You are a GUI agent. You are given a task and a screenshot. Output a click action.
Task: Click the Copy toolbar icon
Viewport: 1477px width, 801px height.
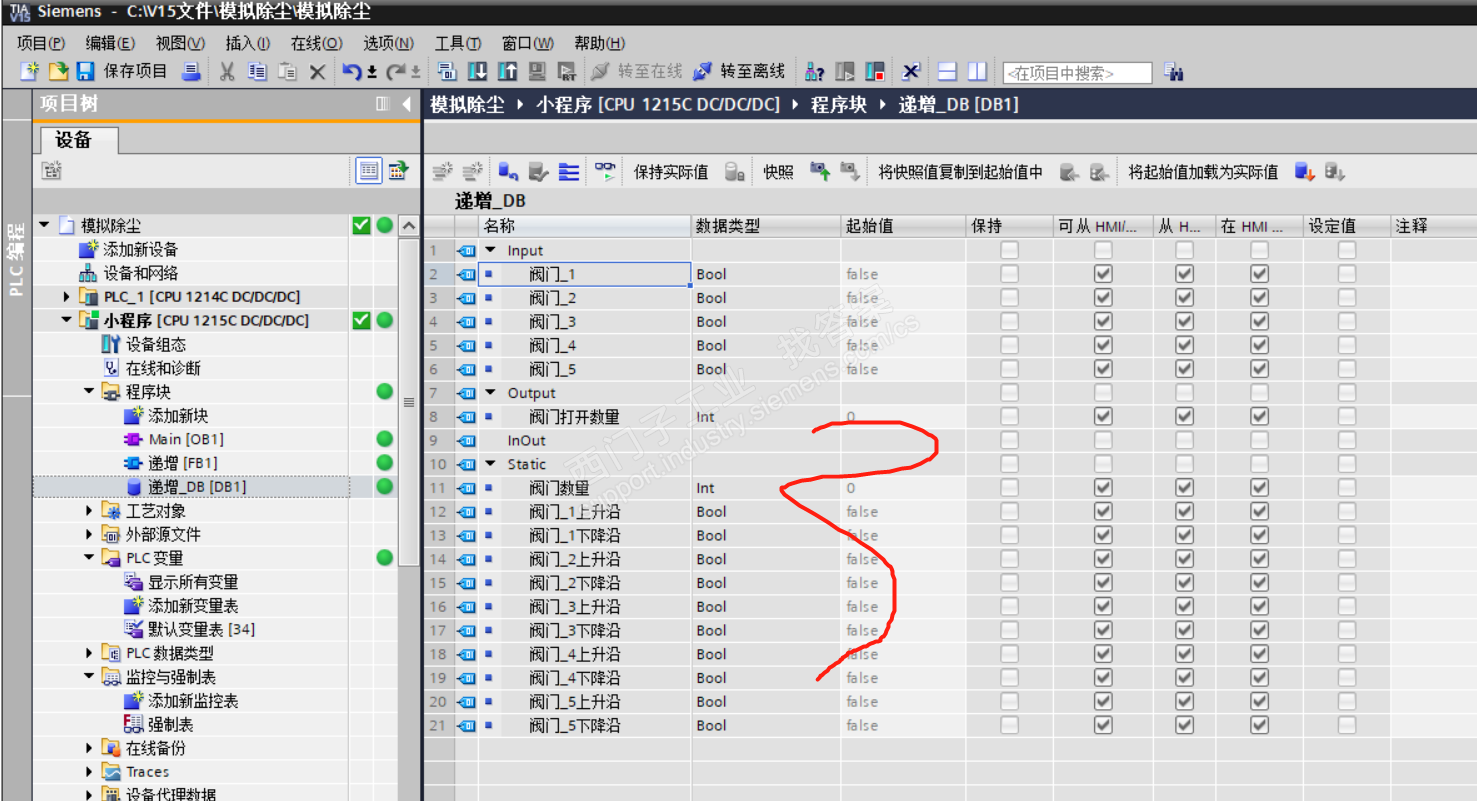click(257, 71)
